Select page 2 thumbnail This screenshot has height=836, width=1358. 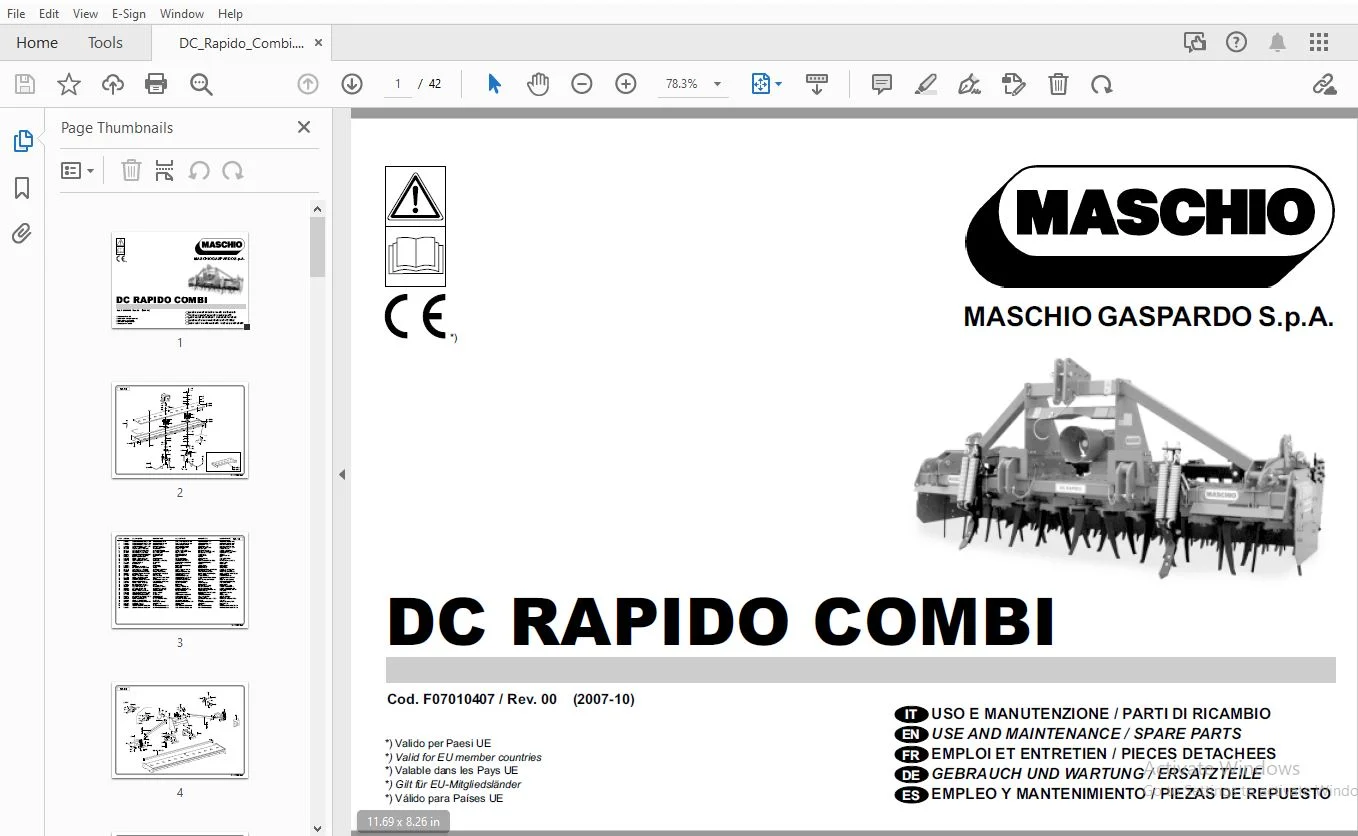180,430
